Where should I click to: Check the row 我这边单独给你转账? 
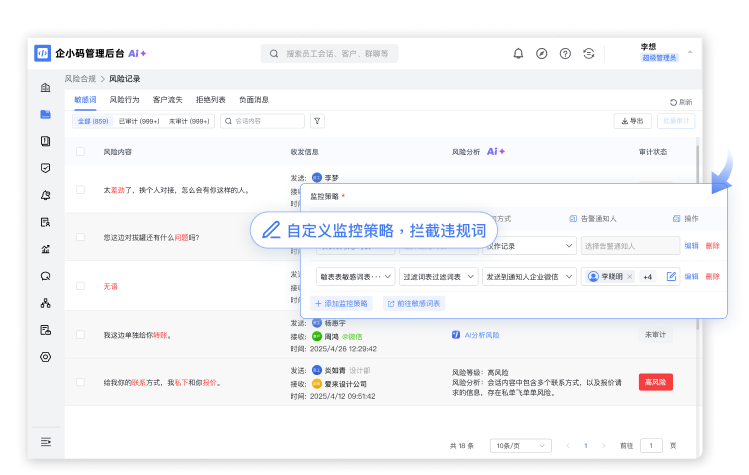pyautogui.click(x=80, y=335)
